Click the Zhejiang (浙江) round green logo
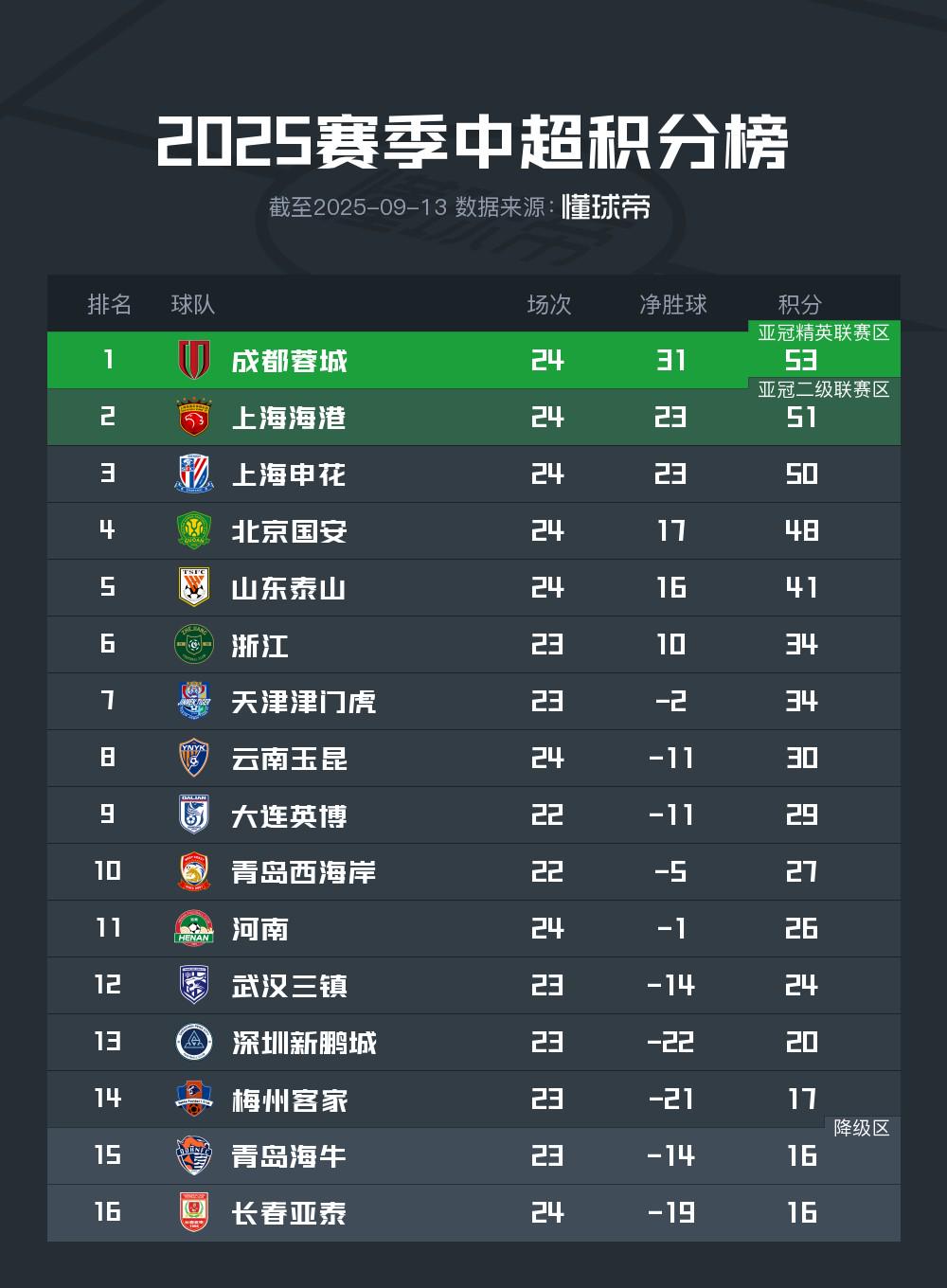The width and height of the screenshot is (947, 1288). [x=194, y=644]
